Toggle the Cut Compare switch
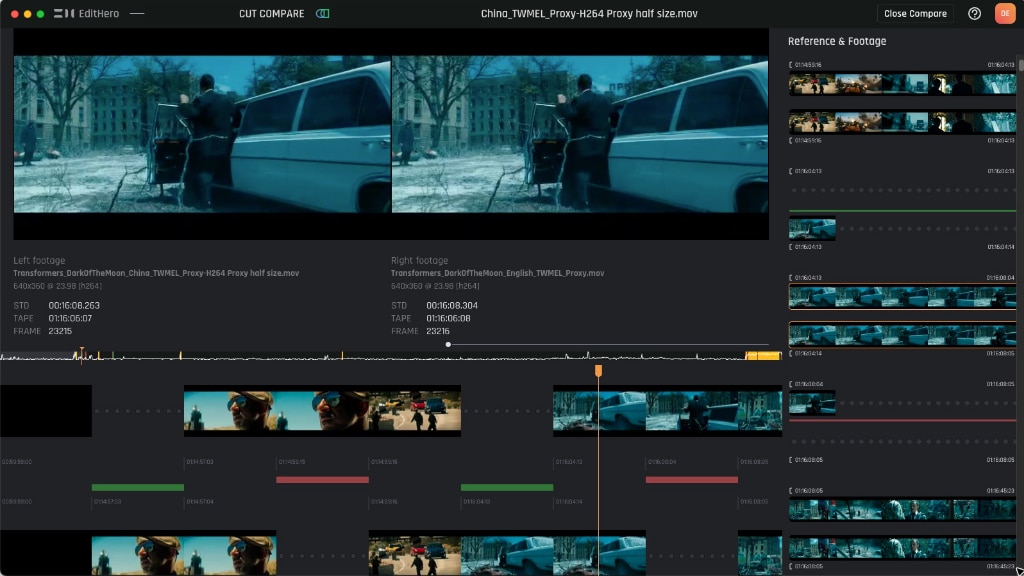The image size is (1024, 576). point(322,14)
